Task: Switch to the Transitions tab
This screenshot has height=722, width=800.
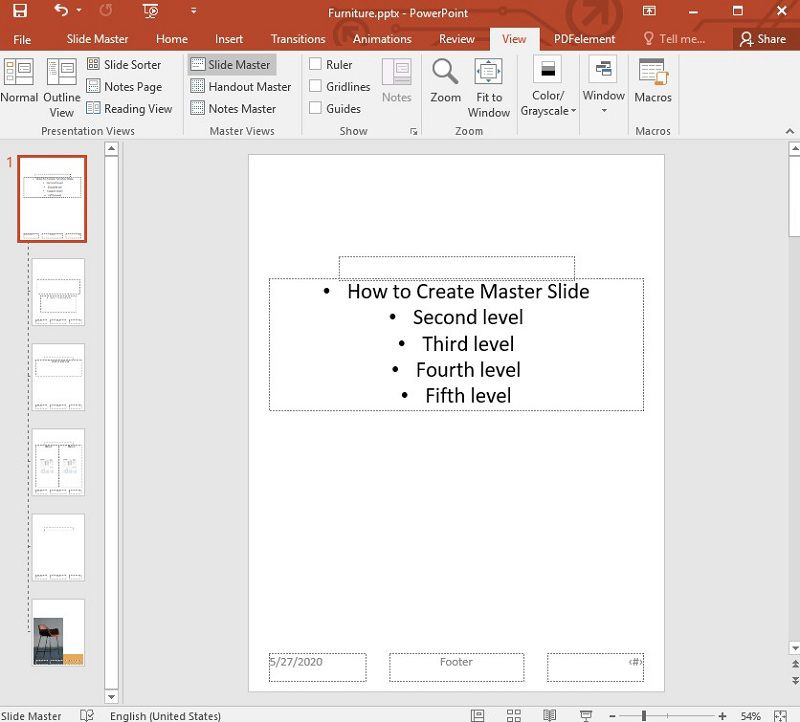Action: pos(298,39)
